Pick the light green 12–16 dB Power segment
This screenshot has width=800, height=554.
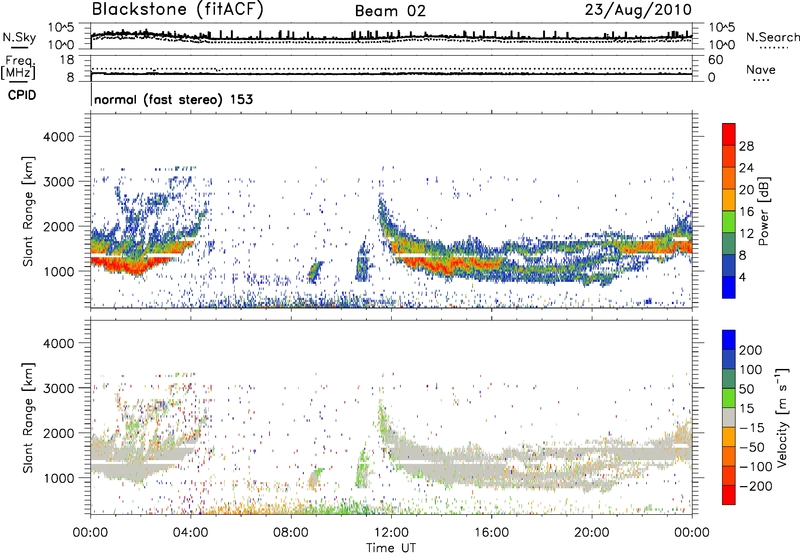(729, 221)
